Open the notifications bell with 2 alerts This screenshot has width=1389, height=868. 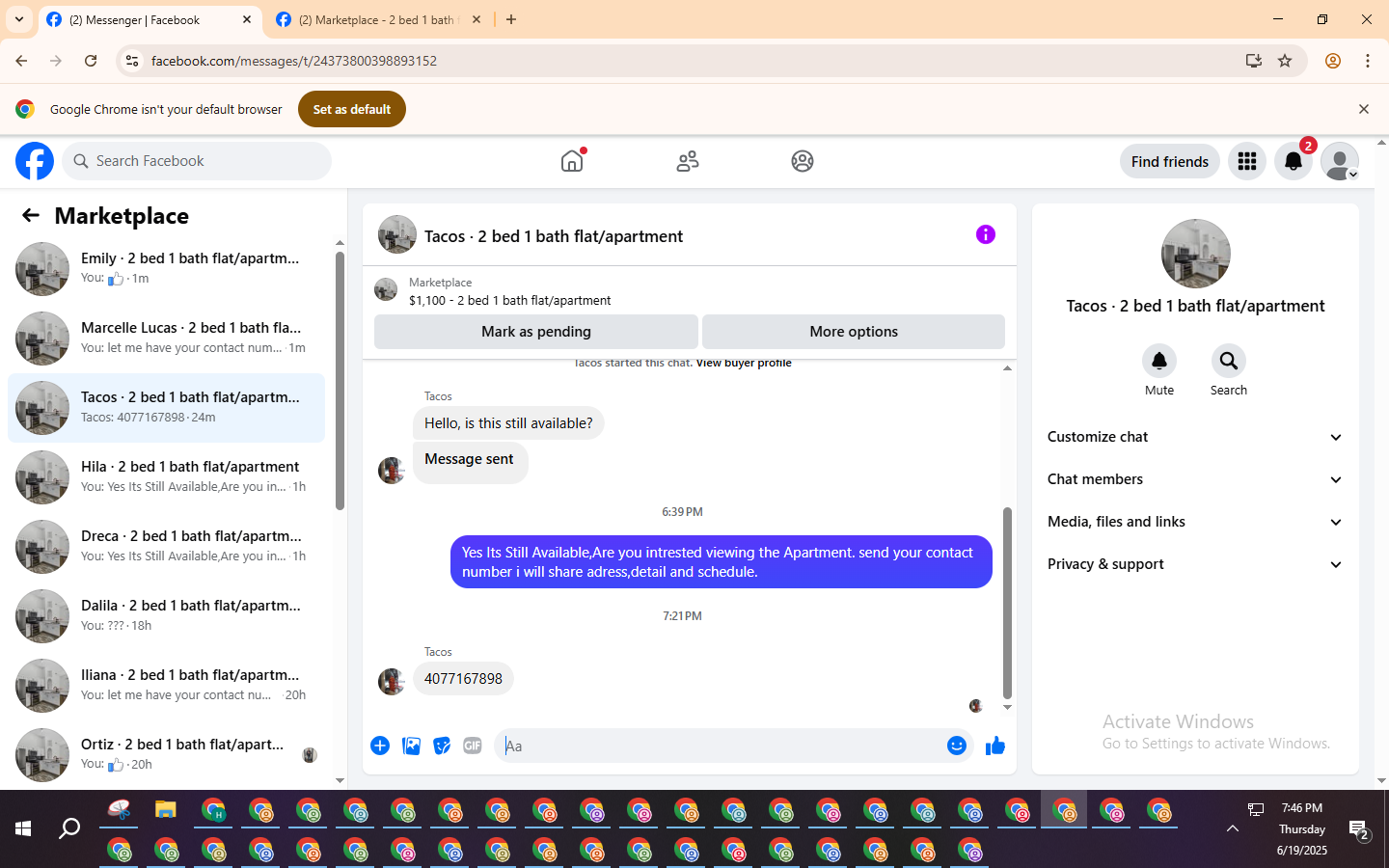click(1294, 161)
